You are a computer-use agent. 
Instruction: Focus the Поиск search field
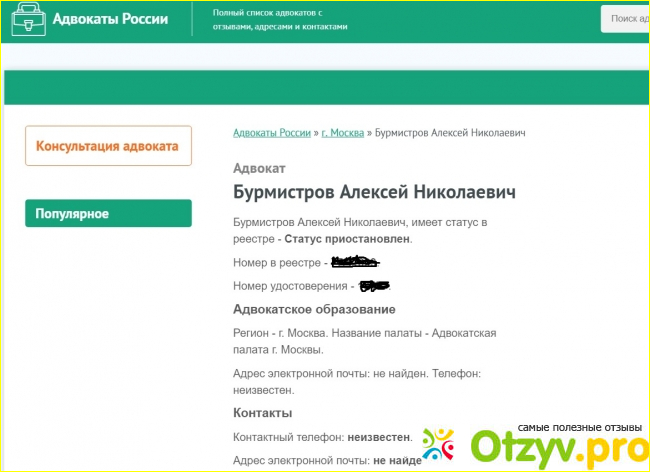coord(625,19)
